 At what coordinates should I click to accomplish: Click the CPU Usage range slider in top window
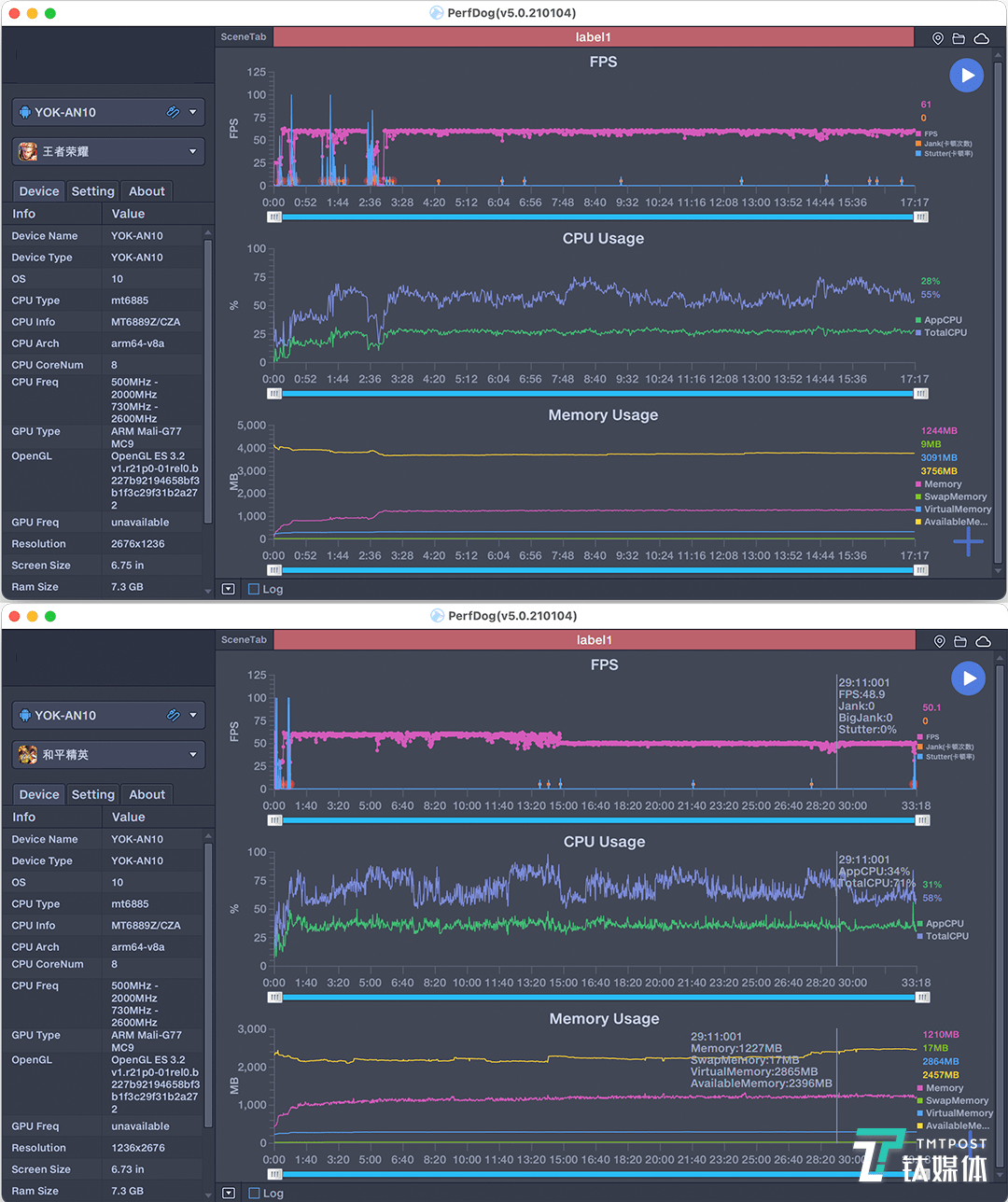click(597, 394)
